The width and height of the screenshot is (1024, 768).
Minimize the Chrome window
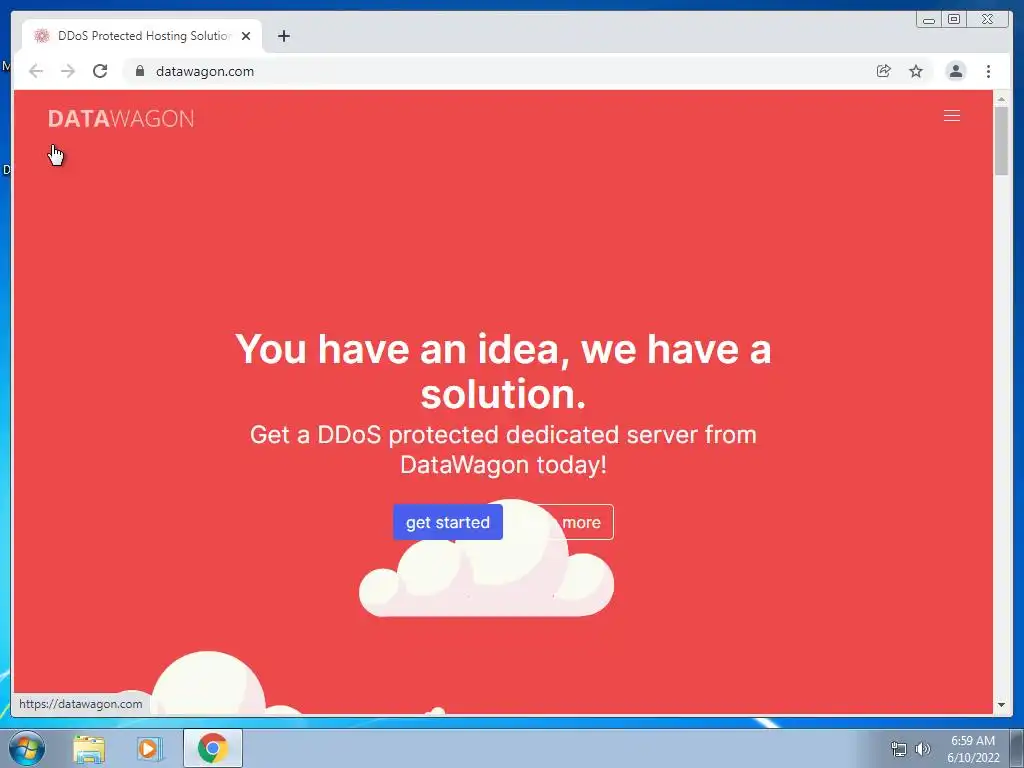point(929,19)
